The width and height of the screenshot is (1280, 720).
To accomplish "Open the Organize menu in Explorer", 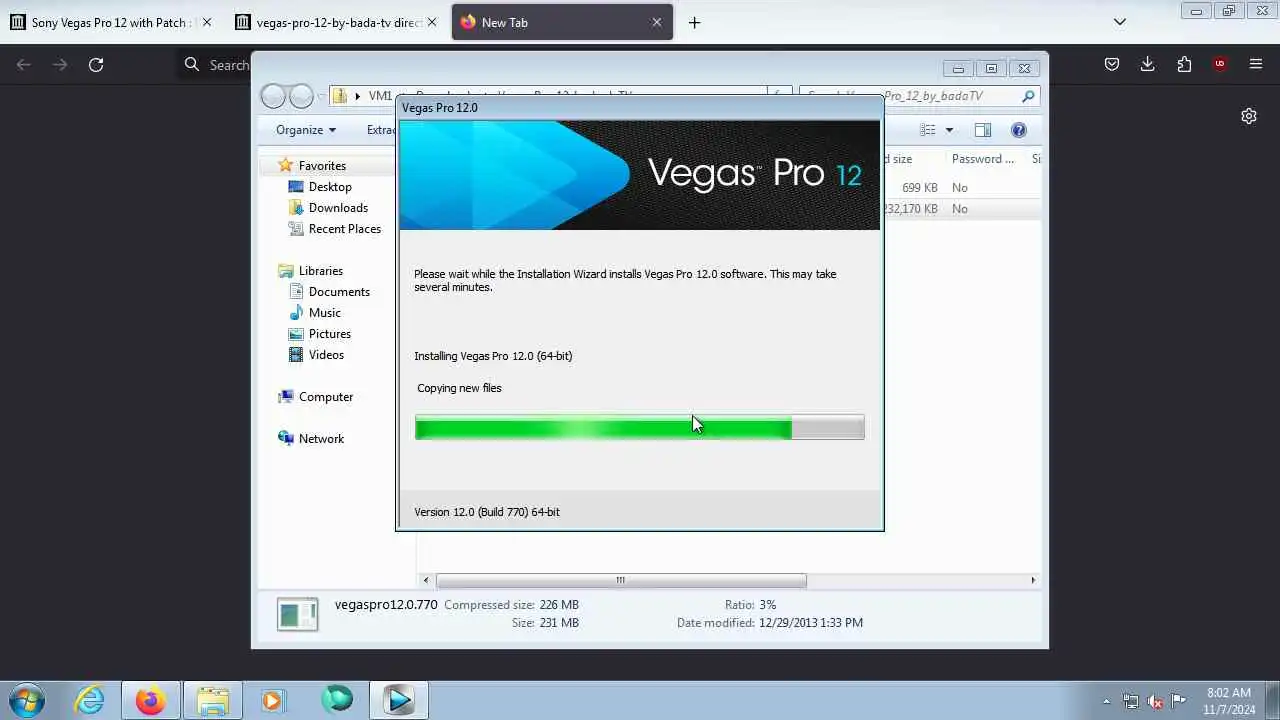I will 306,130.
